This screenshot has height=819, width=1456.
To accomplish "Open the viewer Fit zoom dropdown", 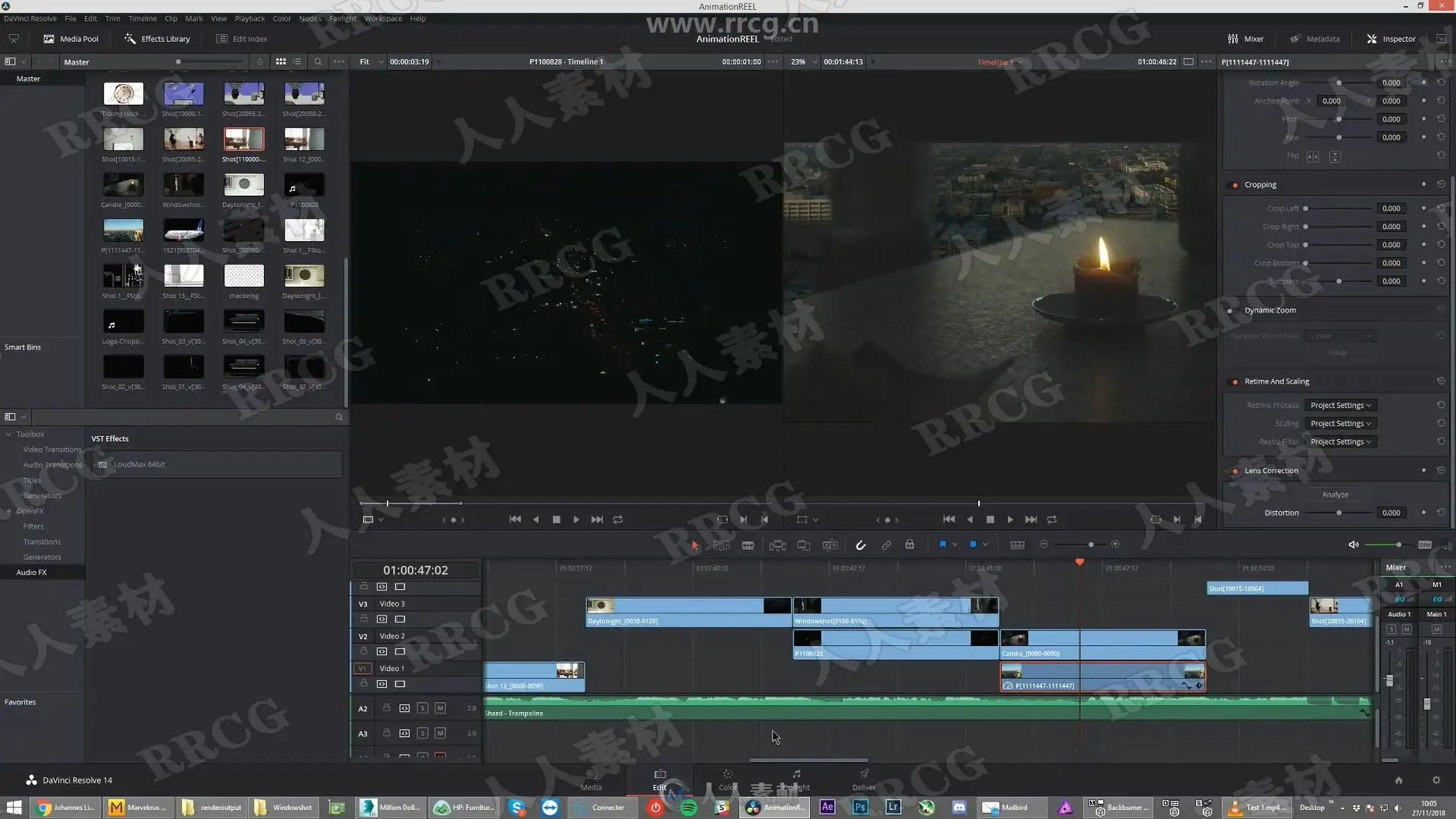I will point(370,61).
